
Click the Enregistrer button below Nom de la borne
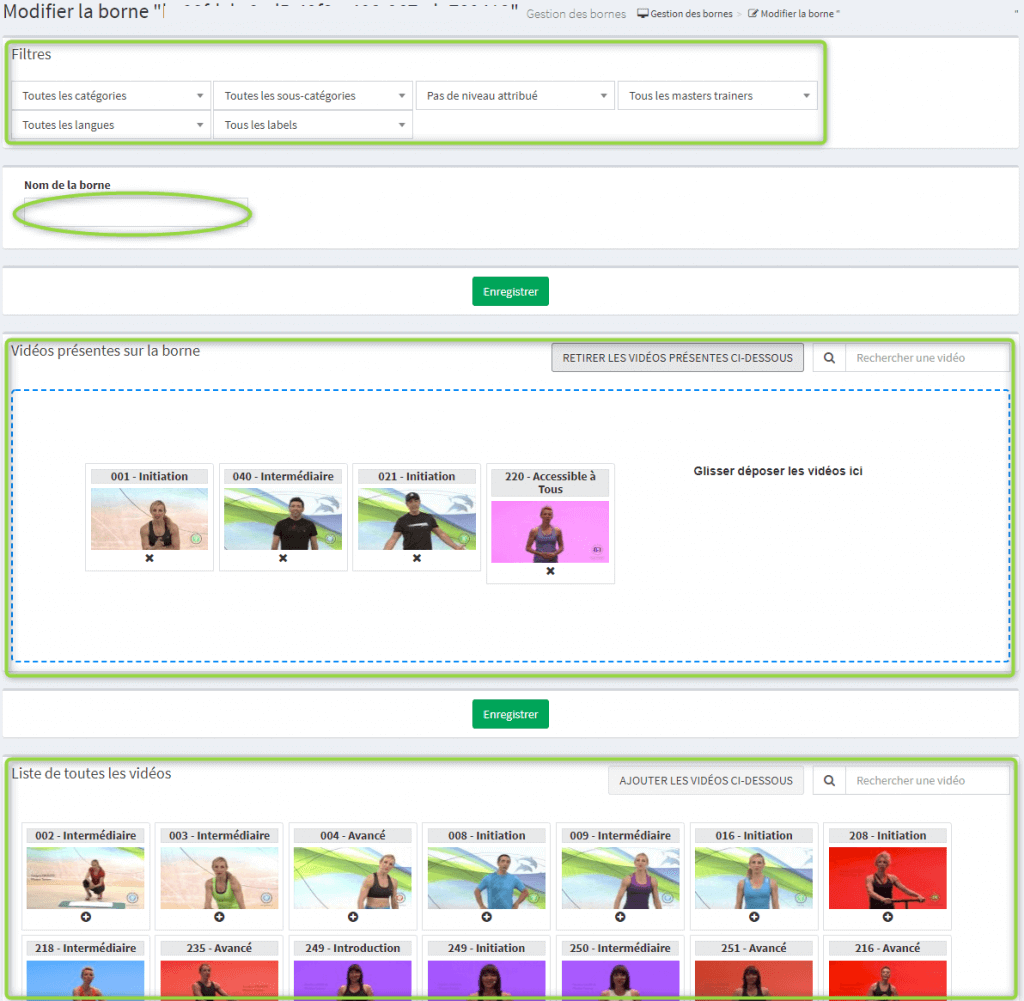coord(510,292)
